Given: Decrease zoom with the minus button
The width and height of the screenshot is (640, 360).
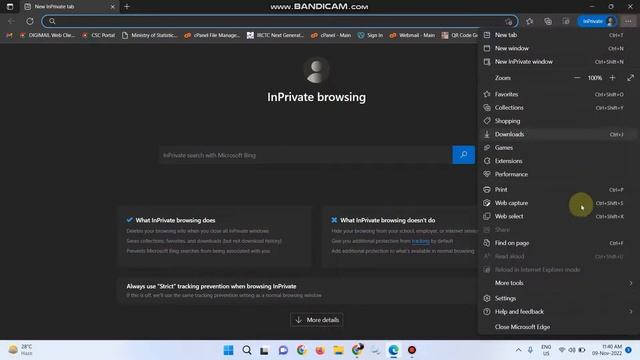Looking at the screenshot, I should (x=577, y=78).
